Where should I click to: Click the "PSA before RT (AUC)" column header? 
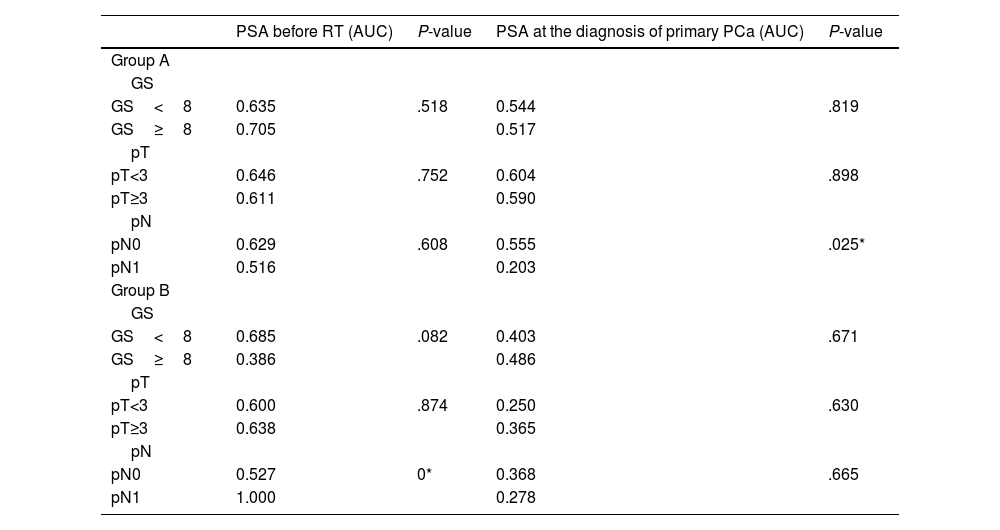315,32
